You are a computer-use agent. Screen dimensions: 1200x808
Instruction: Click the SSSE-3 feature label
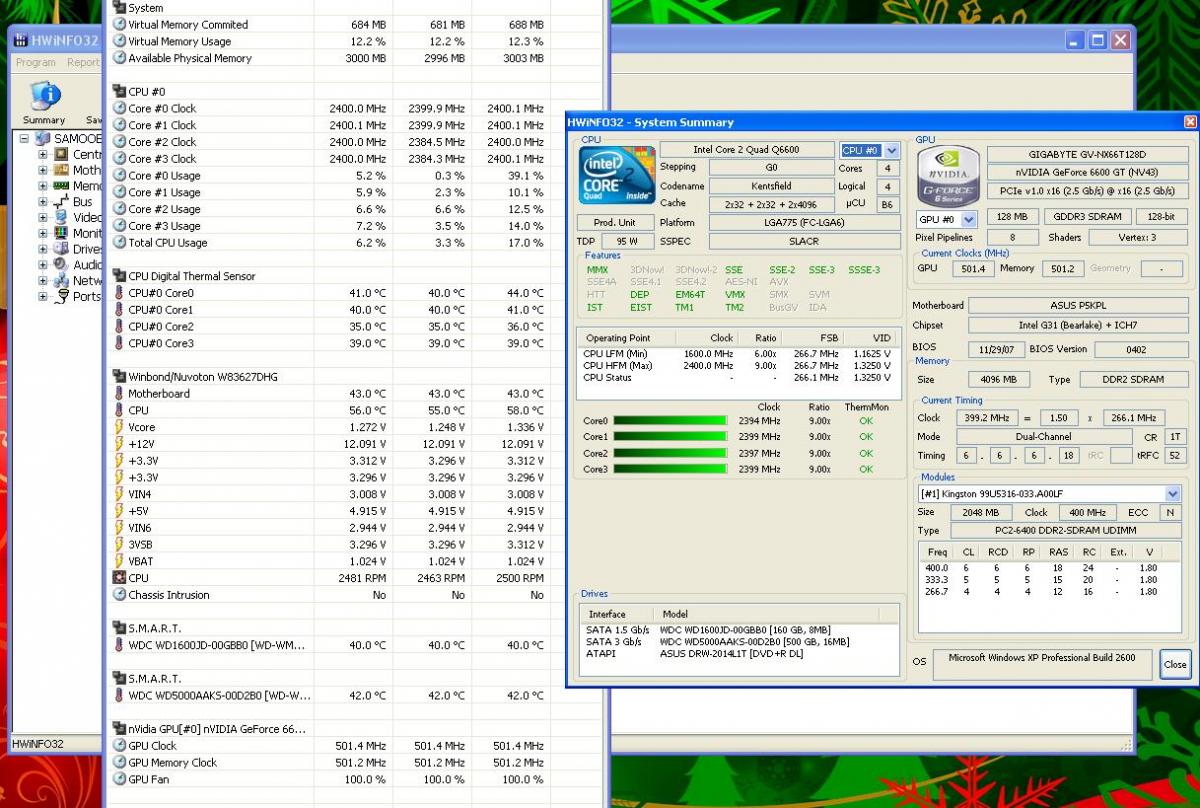[x=864, y=270]
